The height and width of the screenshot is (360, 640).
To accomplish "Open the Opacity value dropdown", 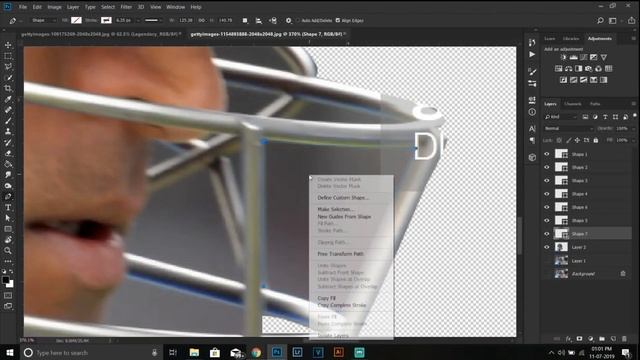I will [633, 128].
